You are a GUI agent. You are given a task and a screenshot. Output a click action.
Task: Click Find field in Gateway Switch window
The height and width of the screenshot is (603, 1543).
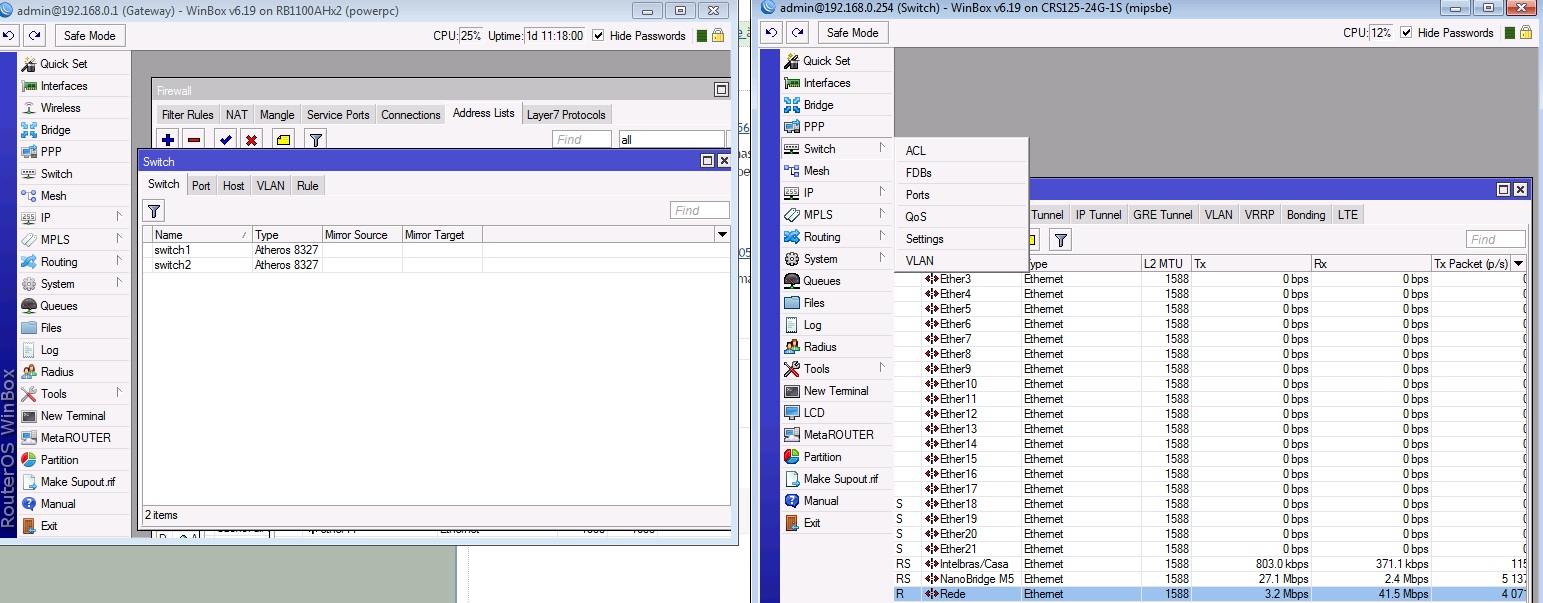point(699,210)
